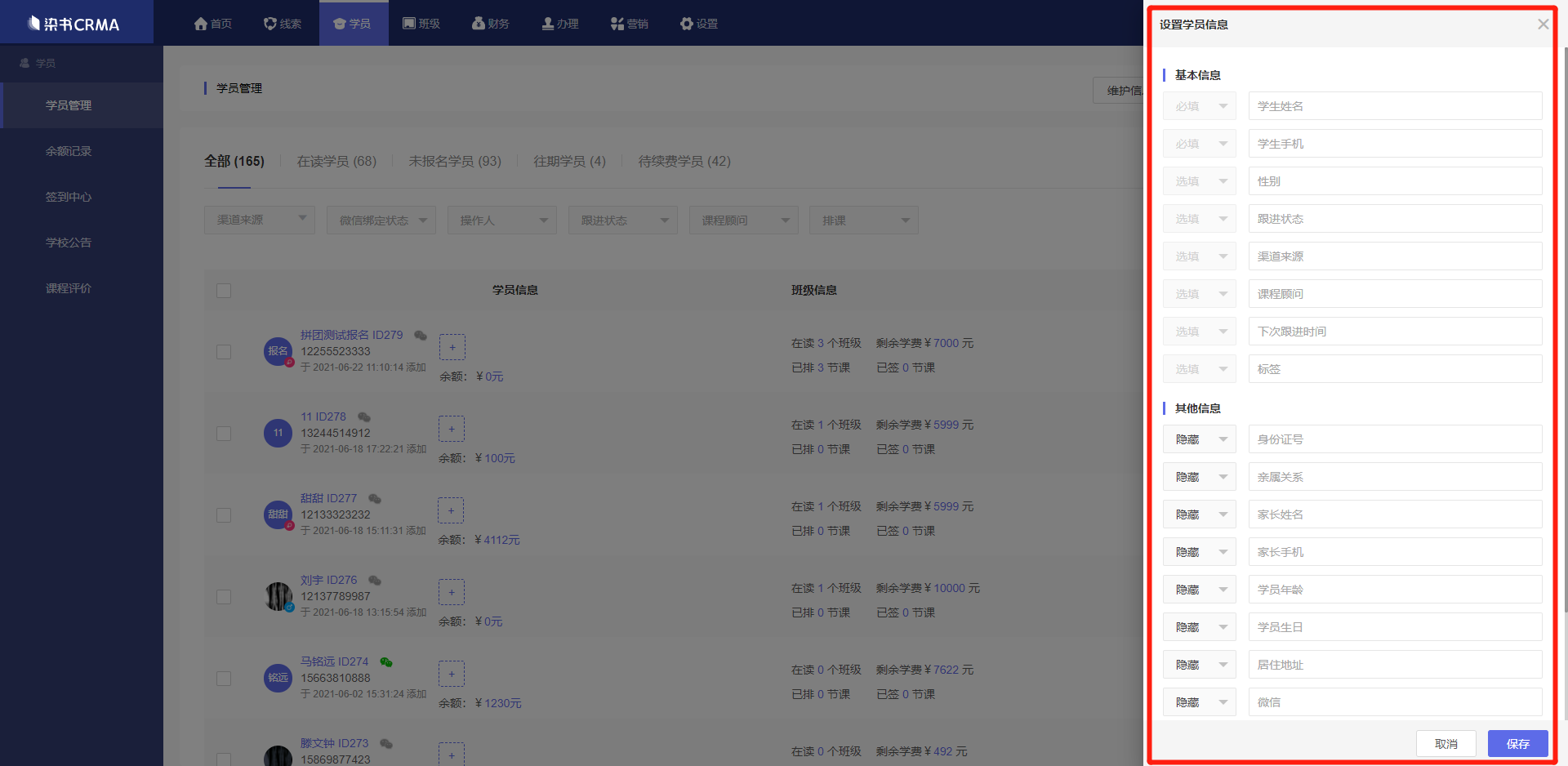Click the 取消 button
Screen dimensions: 1568x766
1446,744
